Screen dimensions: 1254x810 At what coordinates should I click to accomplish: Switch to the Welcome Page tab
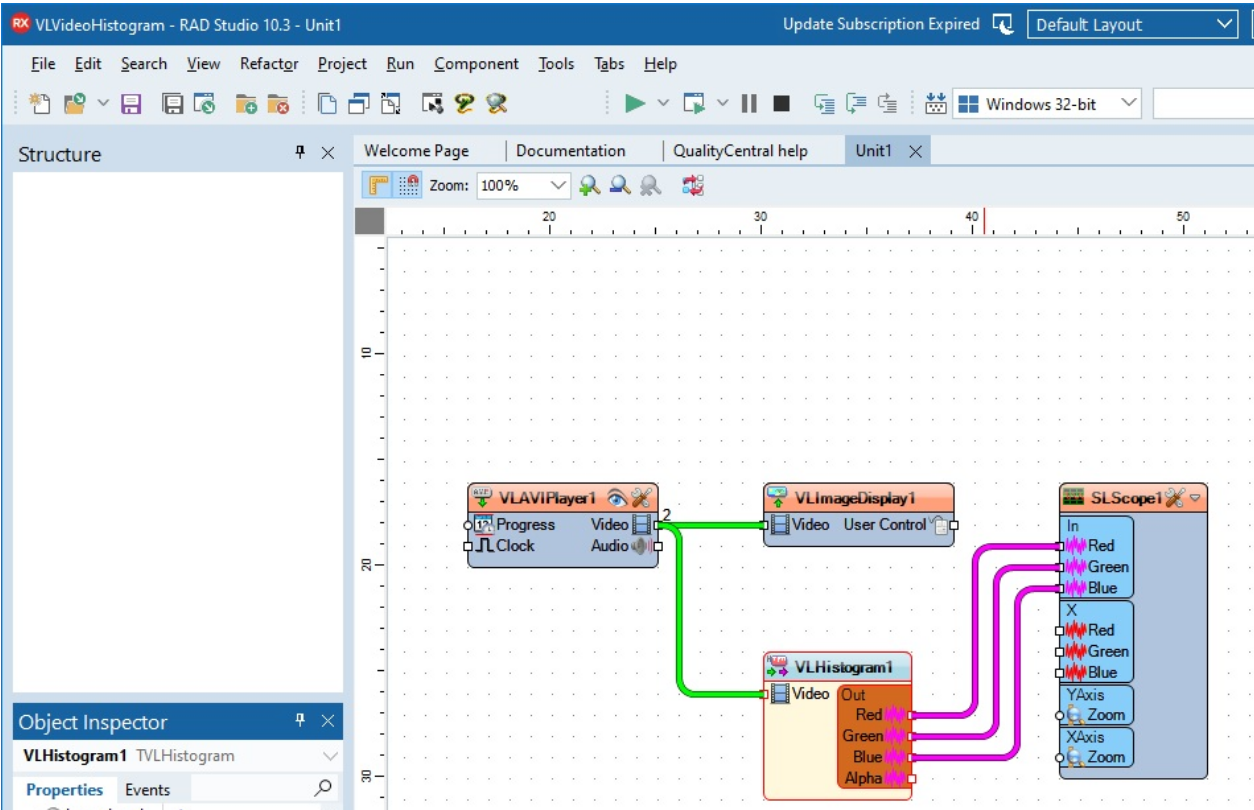coord(417,150)
